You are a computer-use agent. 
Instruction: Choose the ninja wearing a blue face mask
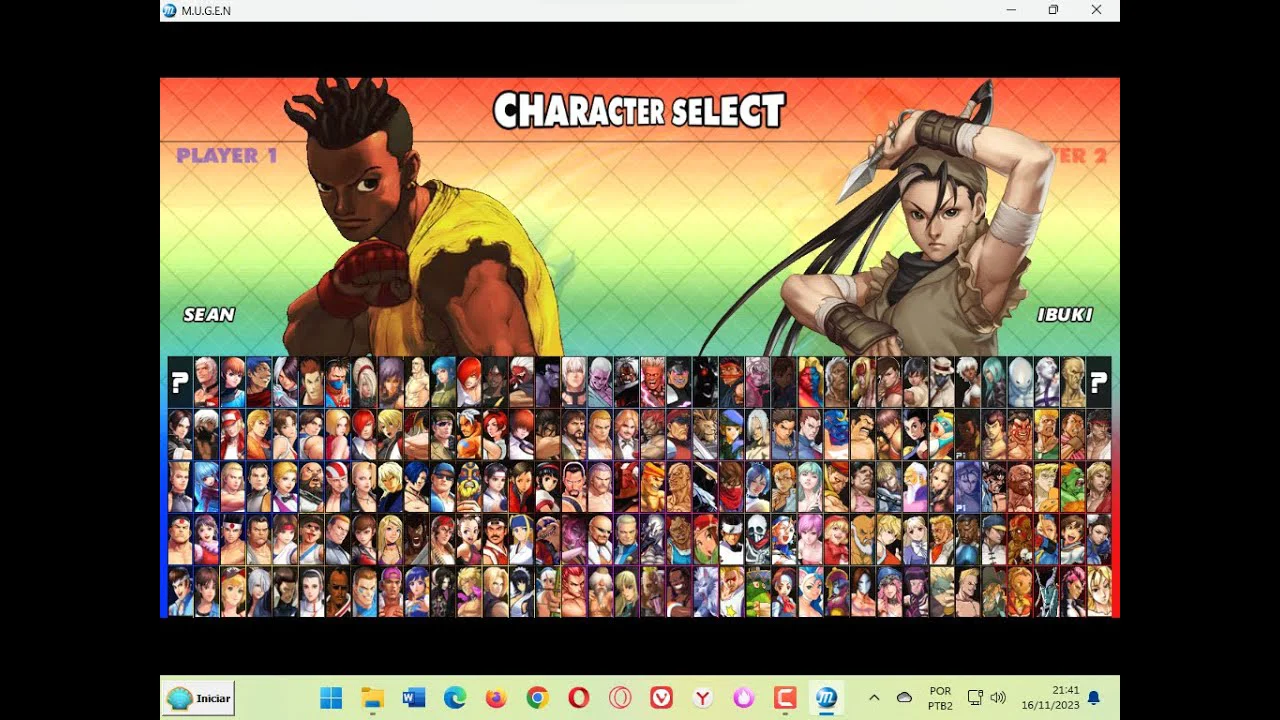click(x=337, y=382)
